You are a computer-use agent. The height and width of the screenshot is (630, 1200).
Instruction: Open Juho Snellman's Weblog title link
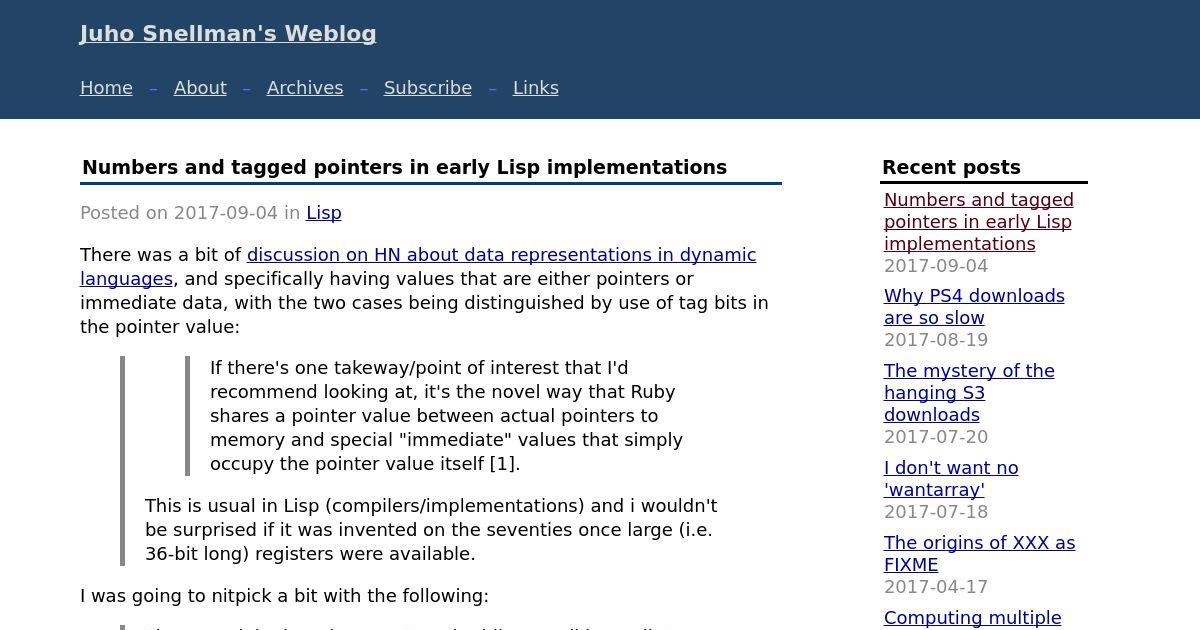pyautogui.click(x=228, y=34)
